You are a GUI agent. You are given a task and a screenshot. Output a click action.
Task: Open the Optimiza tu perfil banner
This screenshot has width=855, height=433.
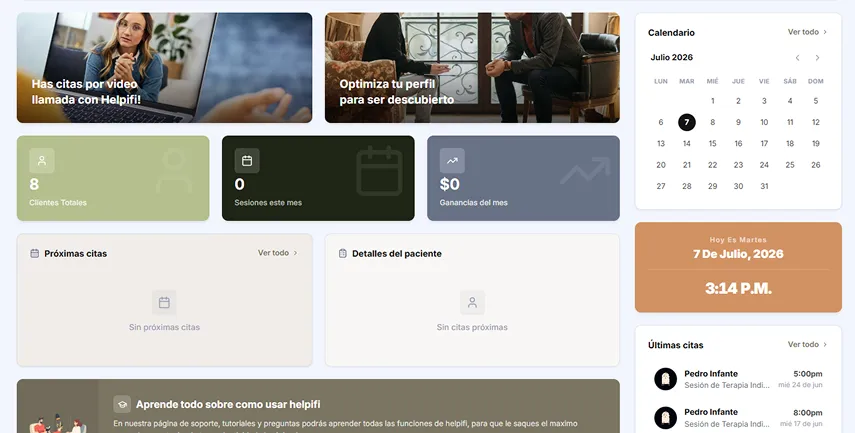pyautogui.click(x=472, y=68)
